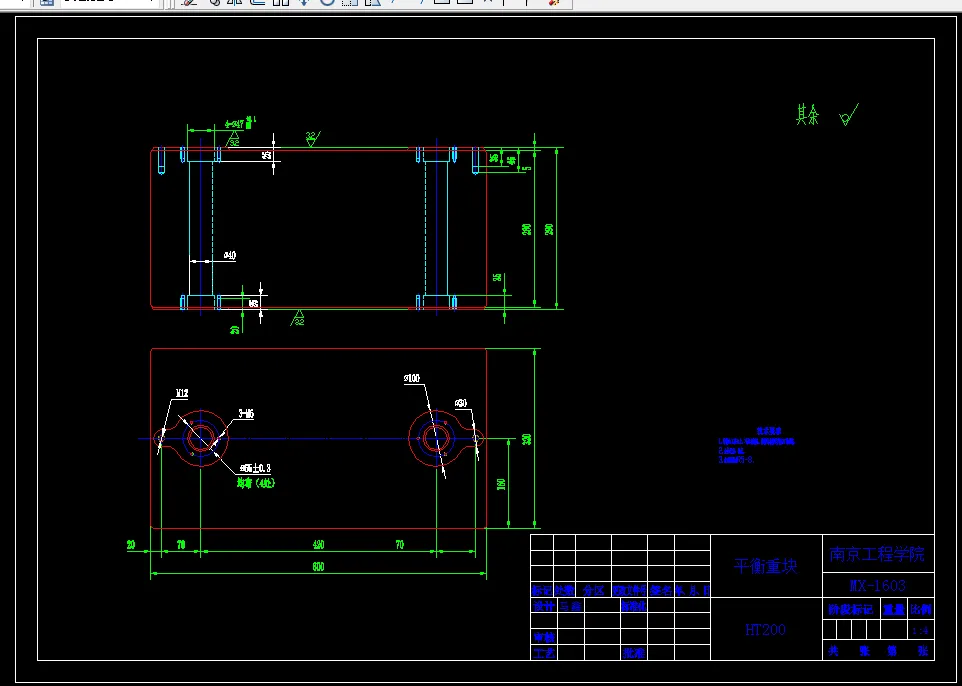This screenshot has height=686, width=962.
Task: Click the 南京工程学院 title block text
Action: pyautogui.click(x=877, y=555)
